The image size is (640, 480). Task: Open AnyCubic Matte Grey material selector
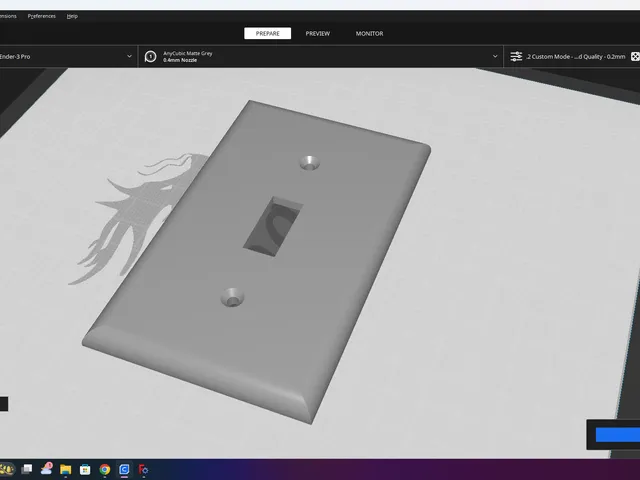(321, 56)
